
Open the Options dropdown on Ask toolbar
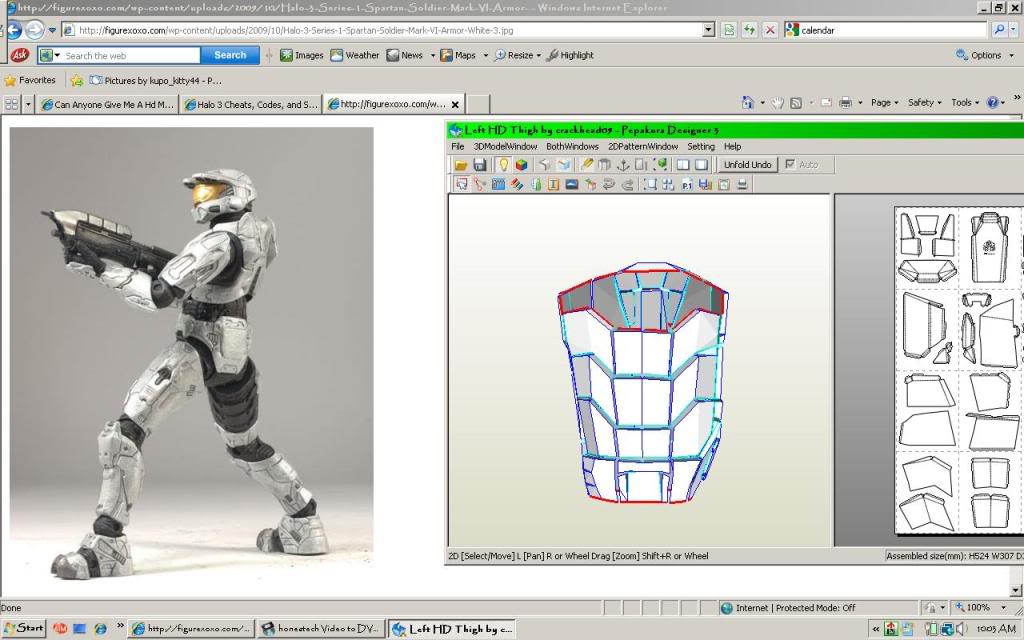coord(985,56)
